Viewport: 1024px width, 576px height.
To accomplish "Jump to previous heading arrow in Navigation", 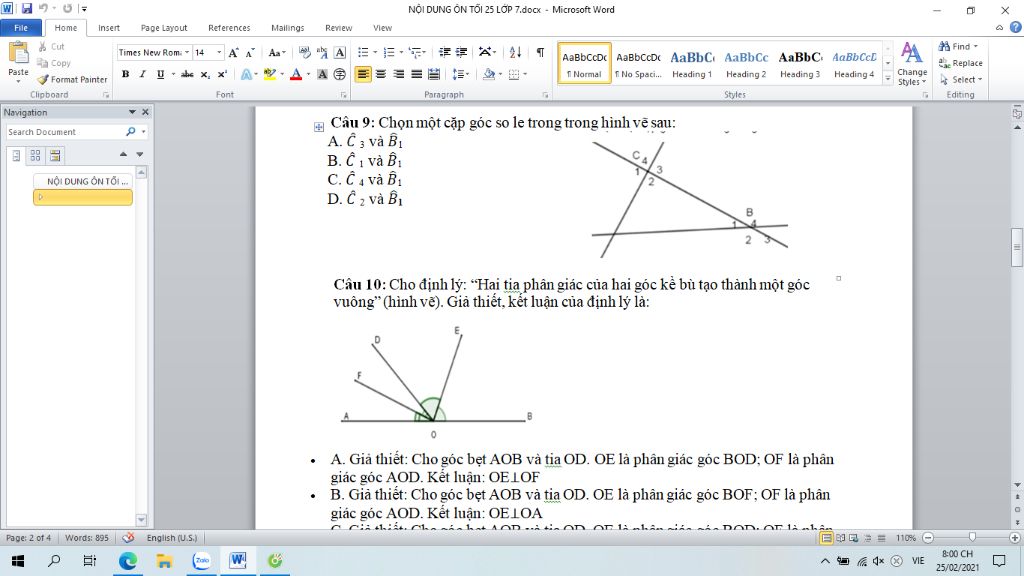I will point(123,154).
